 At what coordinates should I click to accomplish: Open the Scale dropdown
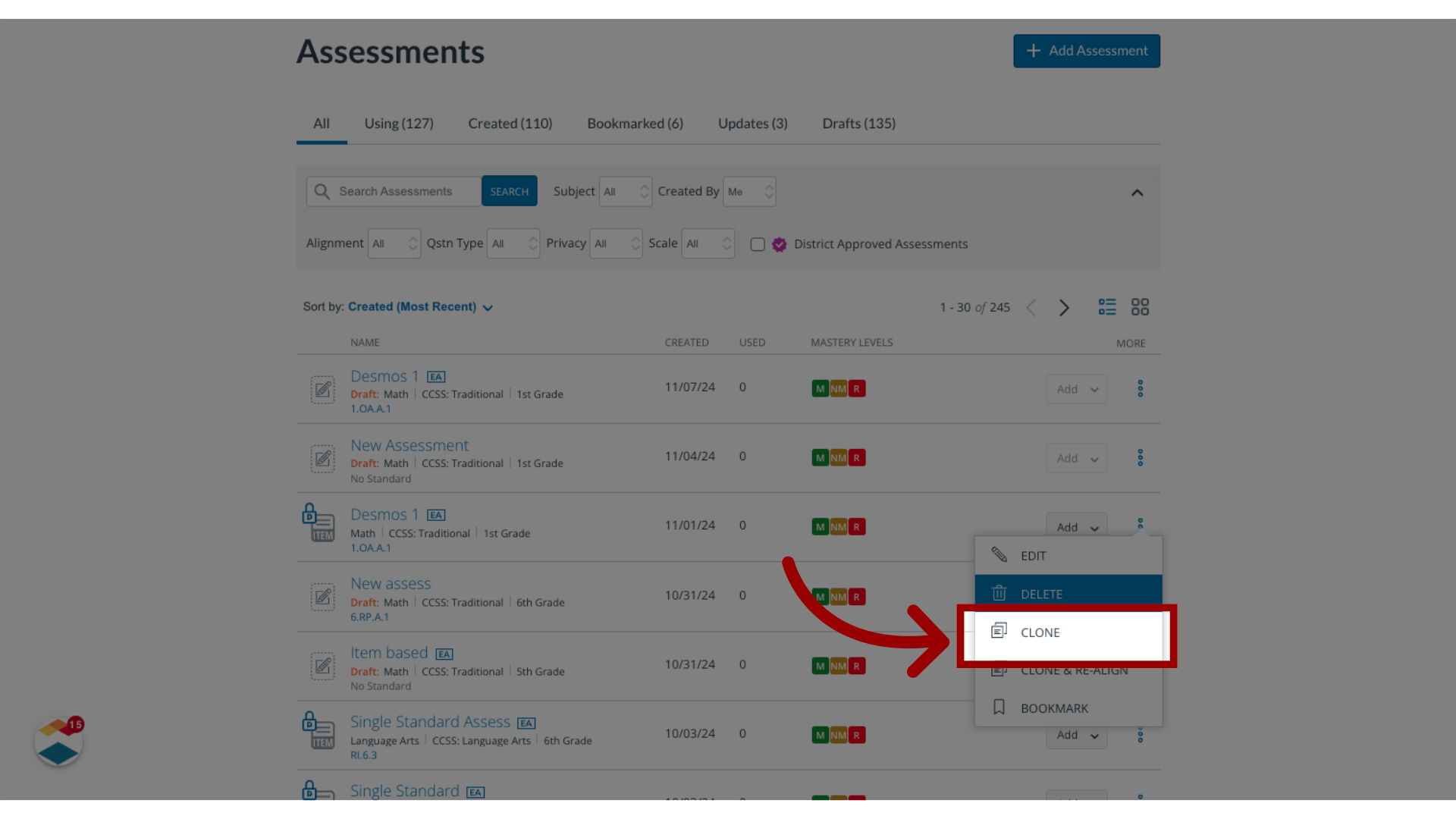[x=708, y=243]
